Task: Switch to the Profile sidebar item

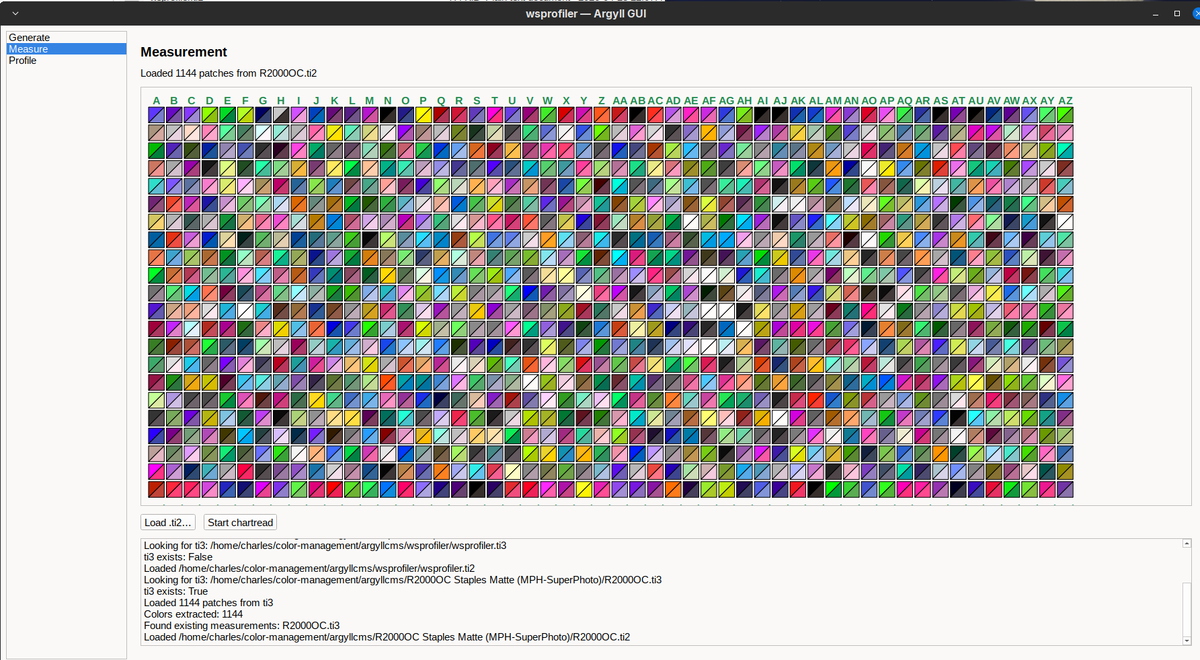Action: pyautogui.click(x=23, y=61)
